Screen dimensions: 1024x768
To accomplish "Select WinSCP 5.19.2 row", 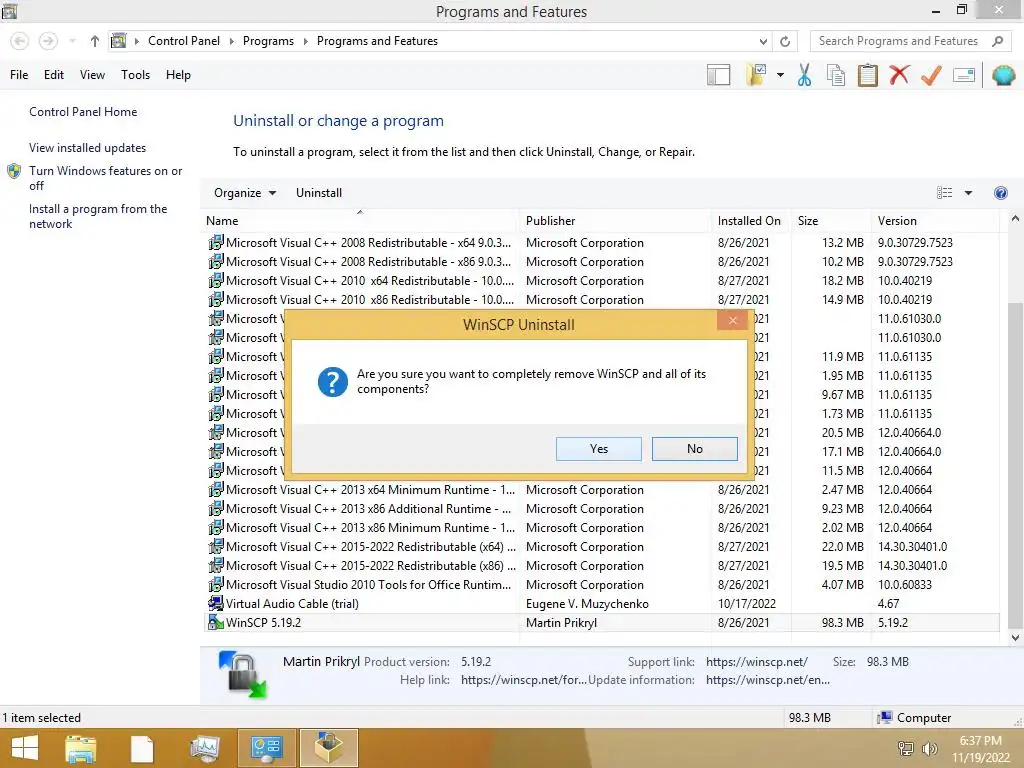I will (601, 622).
